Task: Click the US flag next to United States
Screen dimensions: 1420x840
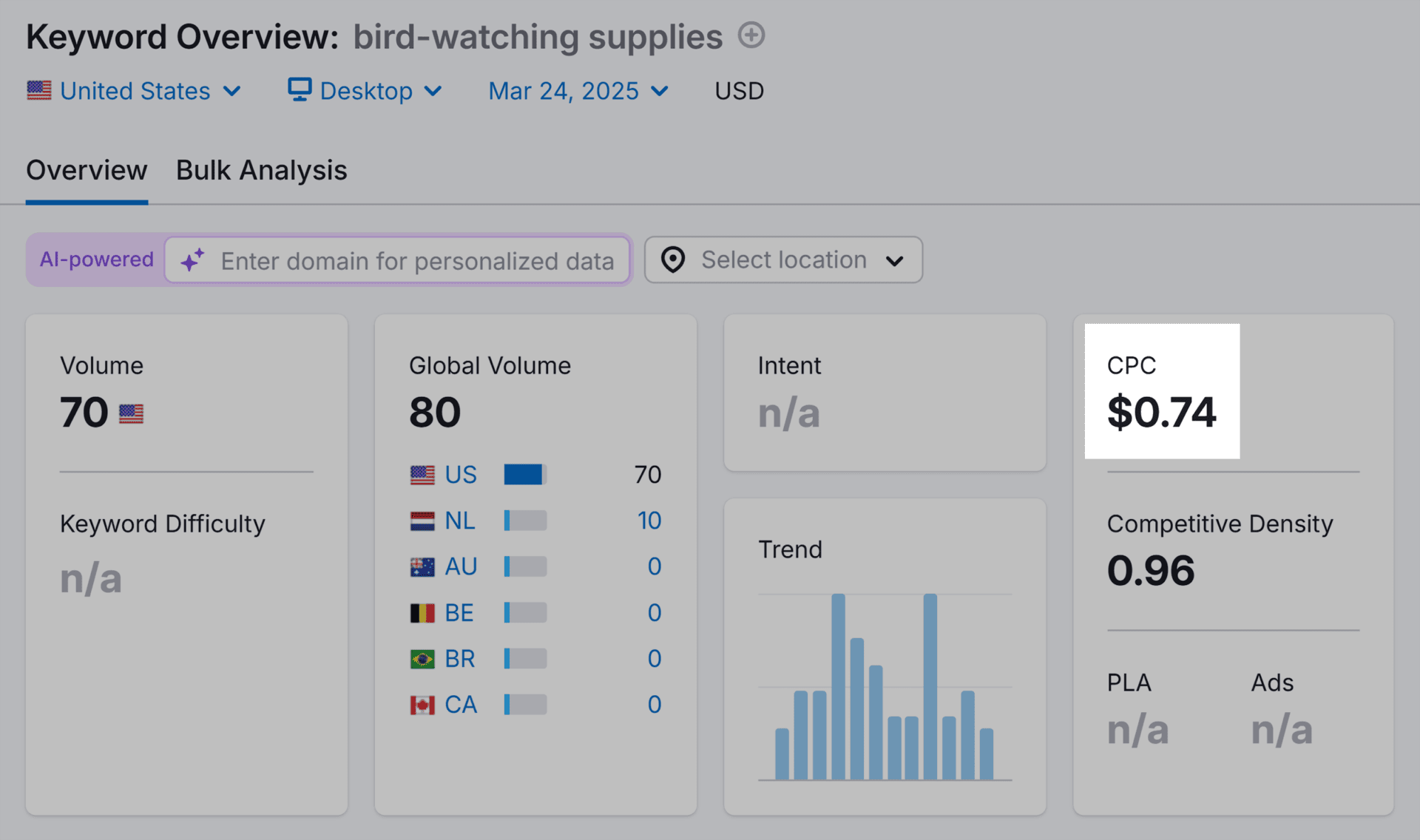Action: (x=39, y=90)
